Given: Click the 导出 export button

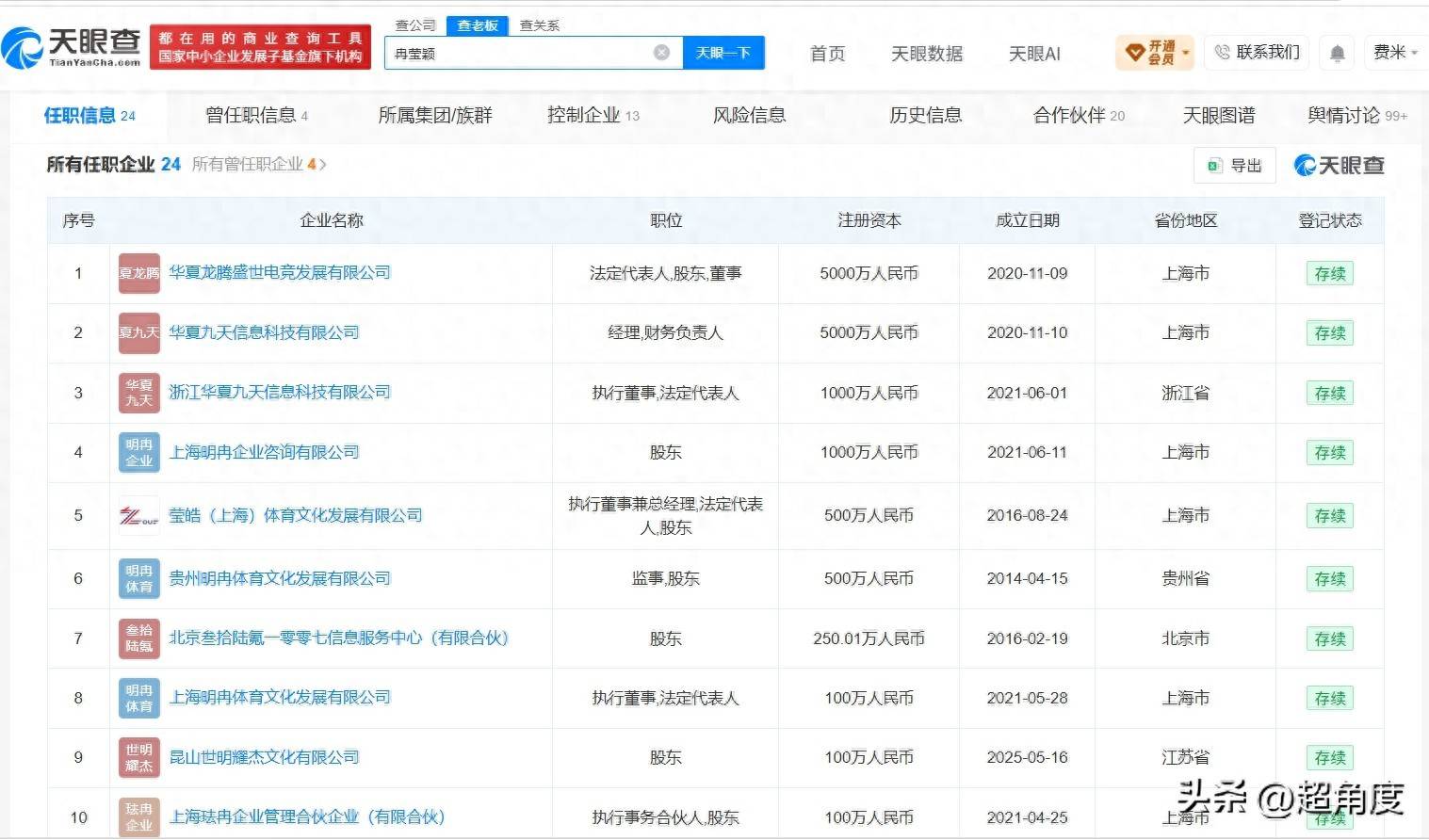Looking at the screenshot, I should [x=1235, y=166].
